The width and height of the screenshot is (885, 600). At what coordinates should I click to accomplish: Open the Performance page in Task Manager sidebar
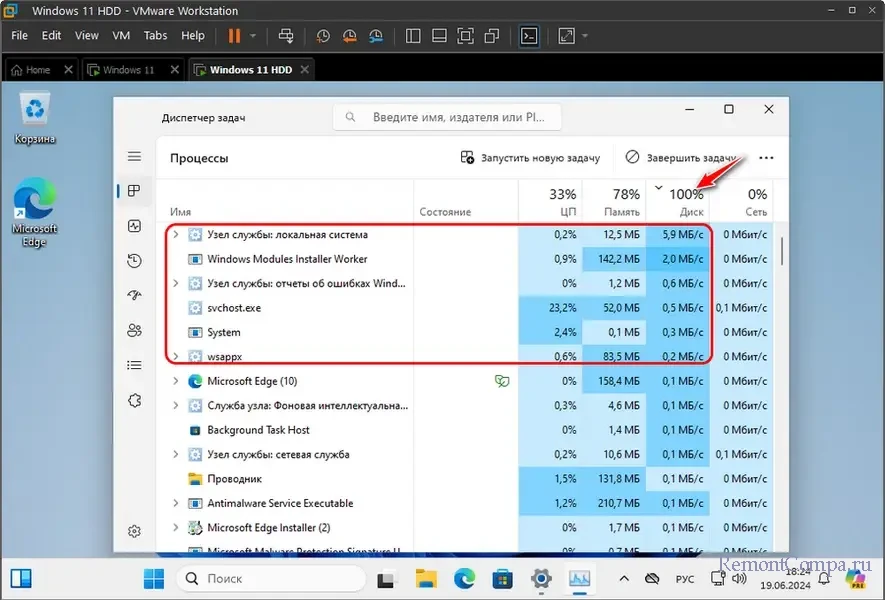134,226
